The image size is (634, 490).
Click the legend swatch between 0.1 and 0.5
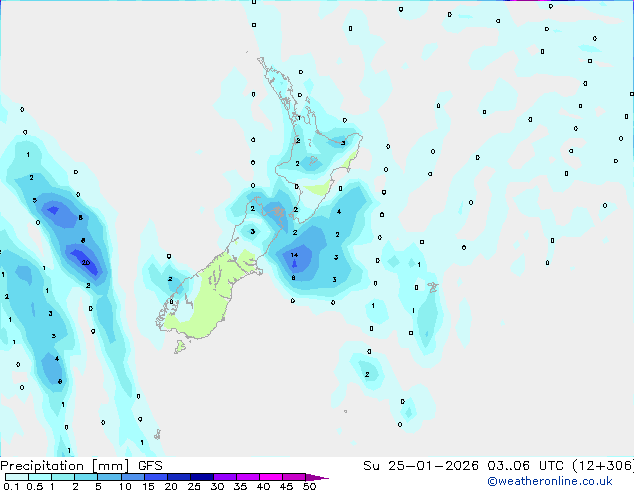coord(17,477)
